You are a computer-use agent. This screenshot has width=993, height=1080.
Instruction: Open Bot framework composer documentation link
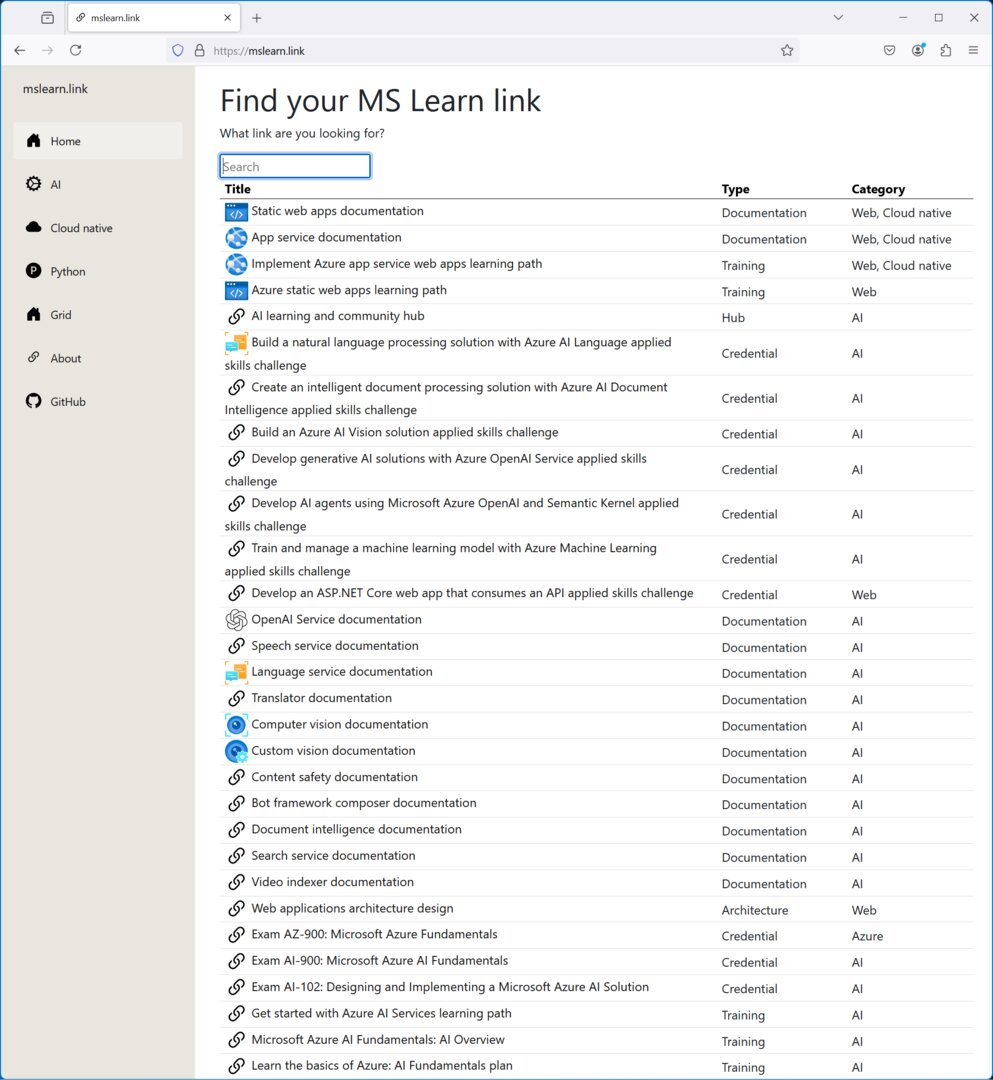point(364,802)
